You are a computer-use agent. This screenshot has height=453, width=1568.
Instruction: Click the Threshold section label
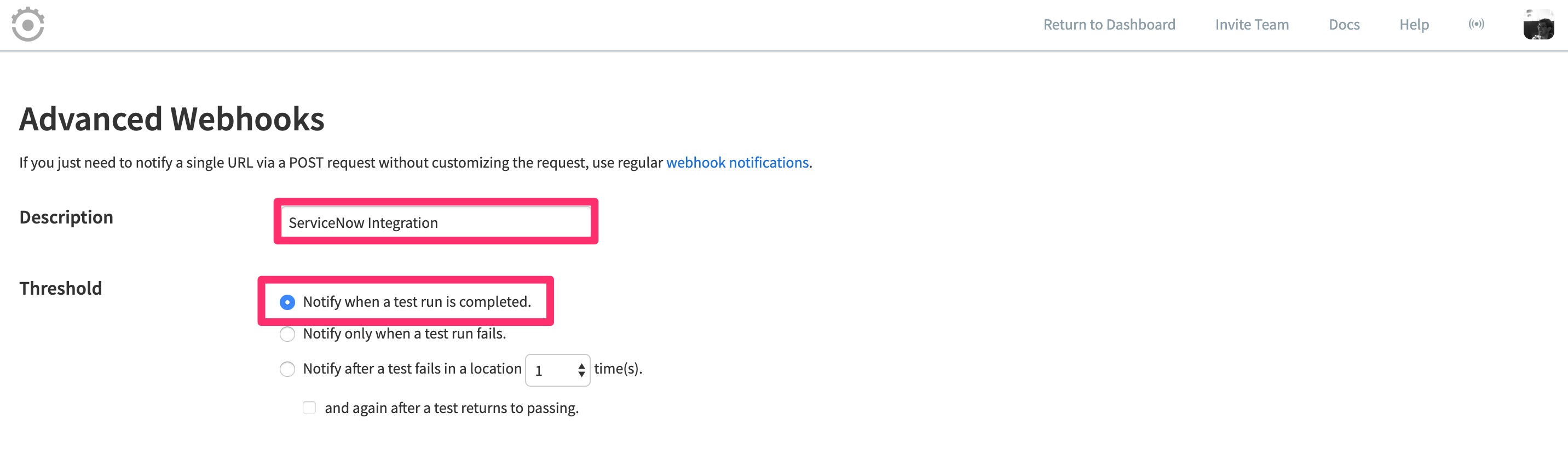coord(61,288)
